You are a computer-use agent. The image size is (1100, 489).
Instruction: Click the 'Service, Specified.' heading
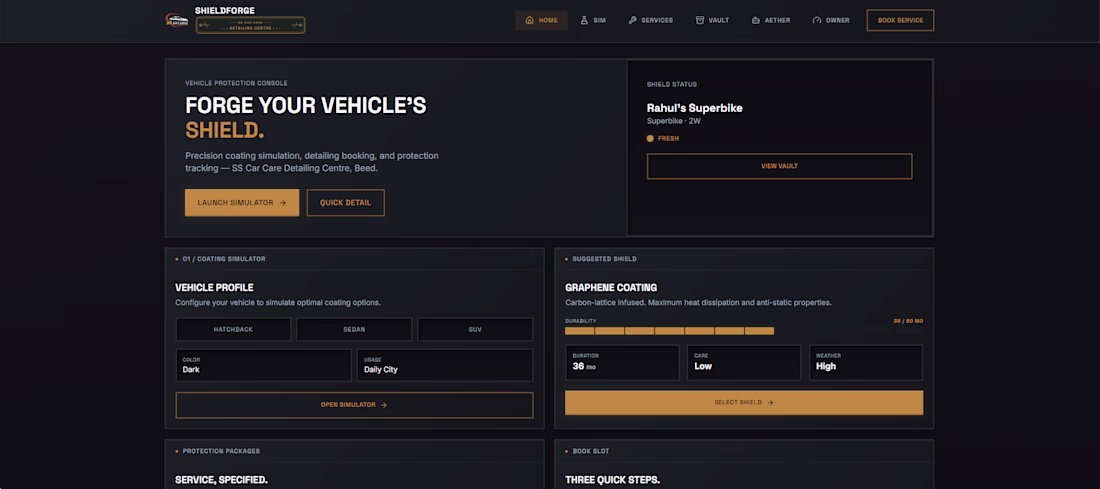pos(221,481)
